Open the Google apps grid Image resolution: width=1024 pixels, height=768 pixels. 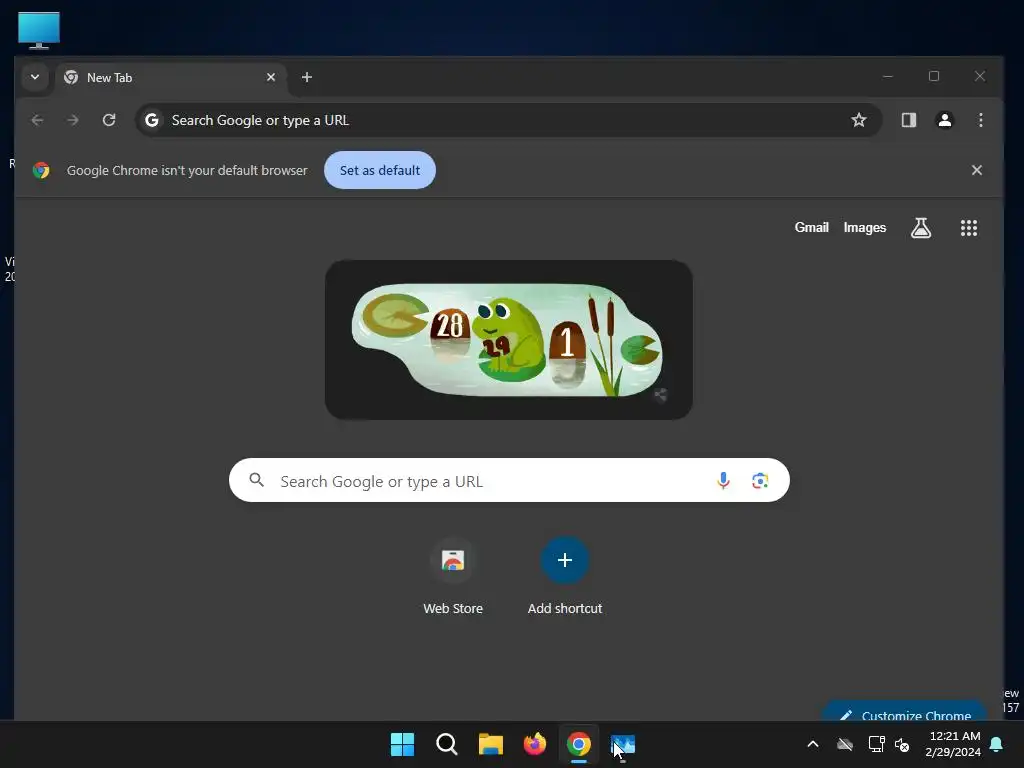pyautogui.click(x=969, y=228)
